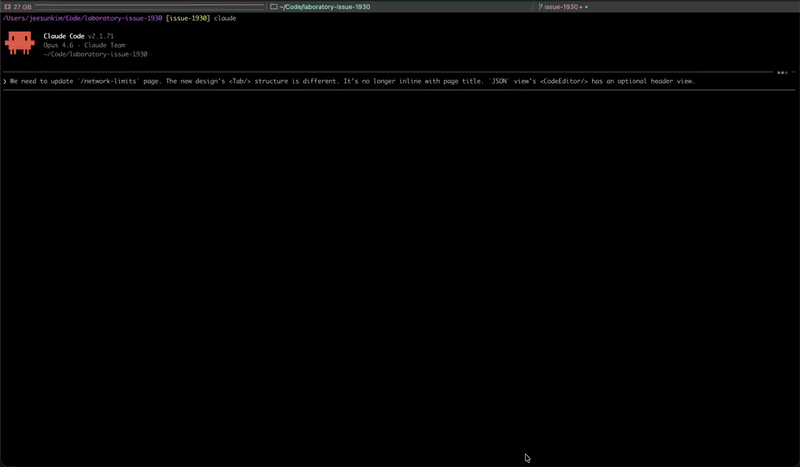Click the three-dot ellipsis above the prompt
Viewport: 800px width, 467px height.
[782, 72]
